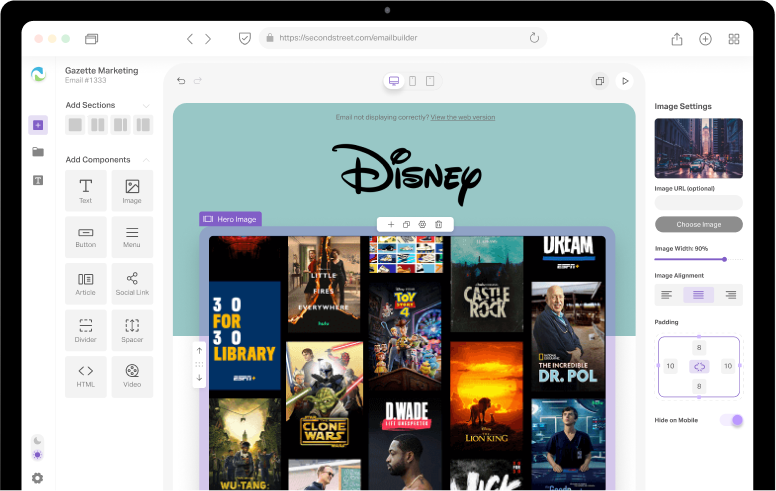
Task: Open Hero Image block settings gear
Action: 422,224
